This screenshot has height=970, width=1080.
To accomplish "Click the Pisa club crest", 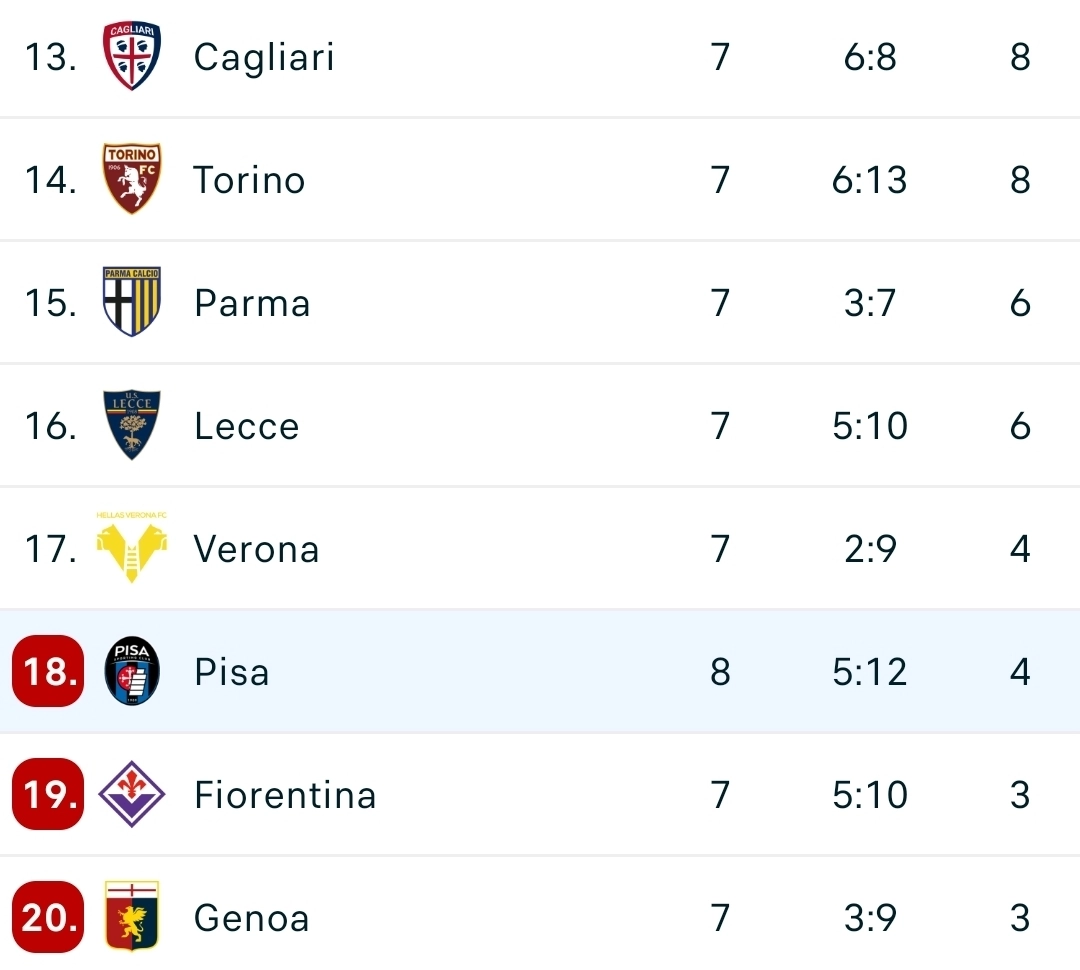I will point(132,672).
